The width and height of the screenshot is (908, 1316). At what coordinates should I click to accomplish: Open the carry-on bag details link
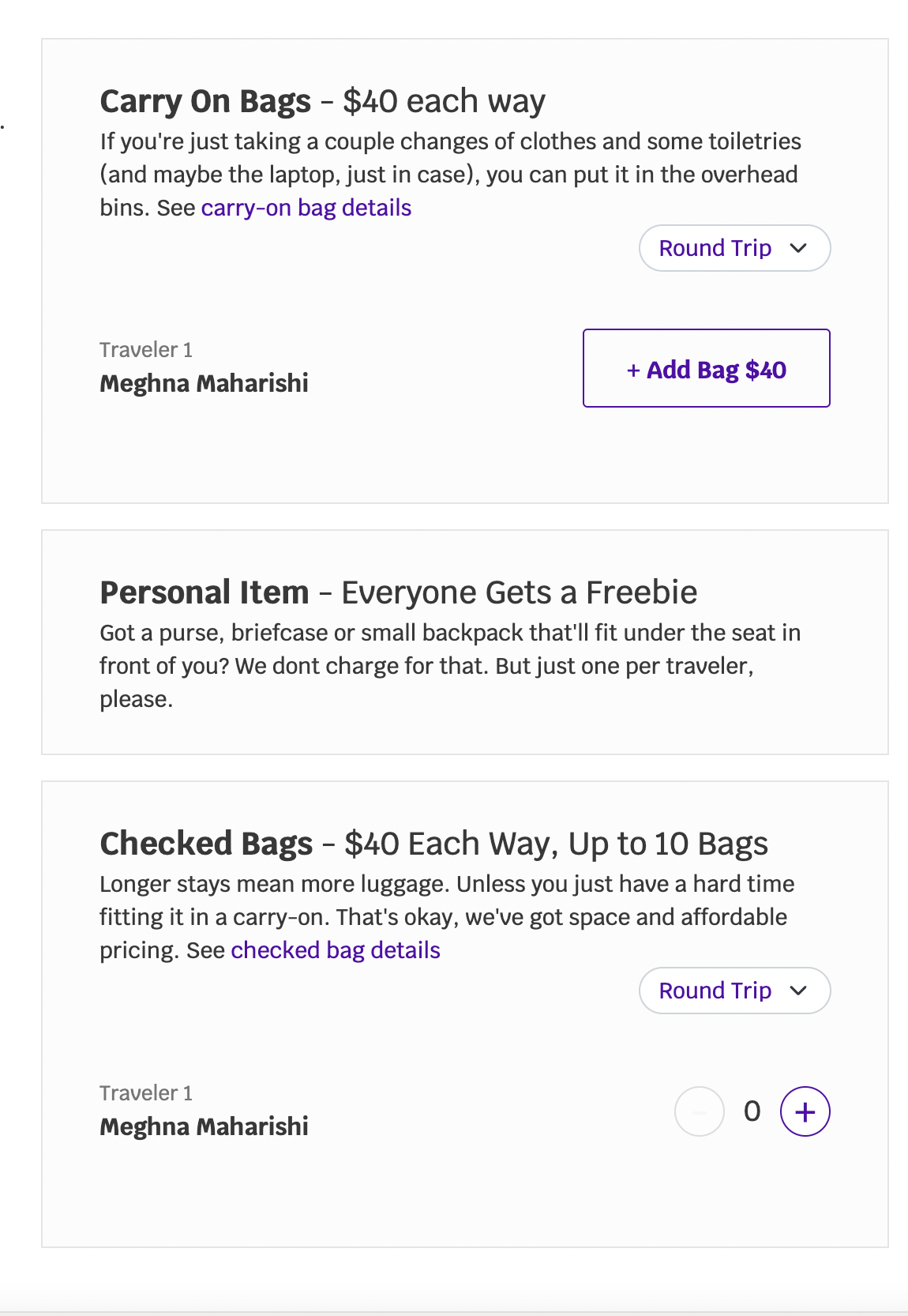(x=306, y=208)
